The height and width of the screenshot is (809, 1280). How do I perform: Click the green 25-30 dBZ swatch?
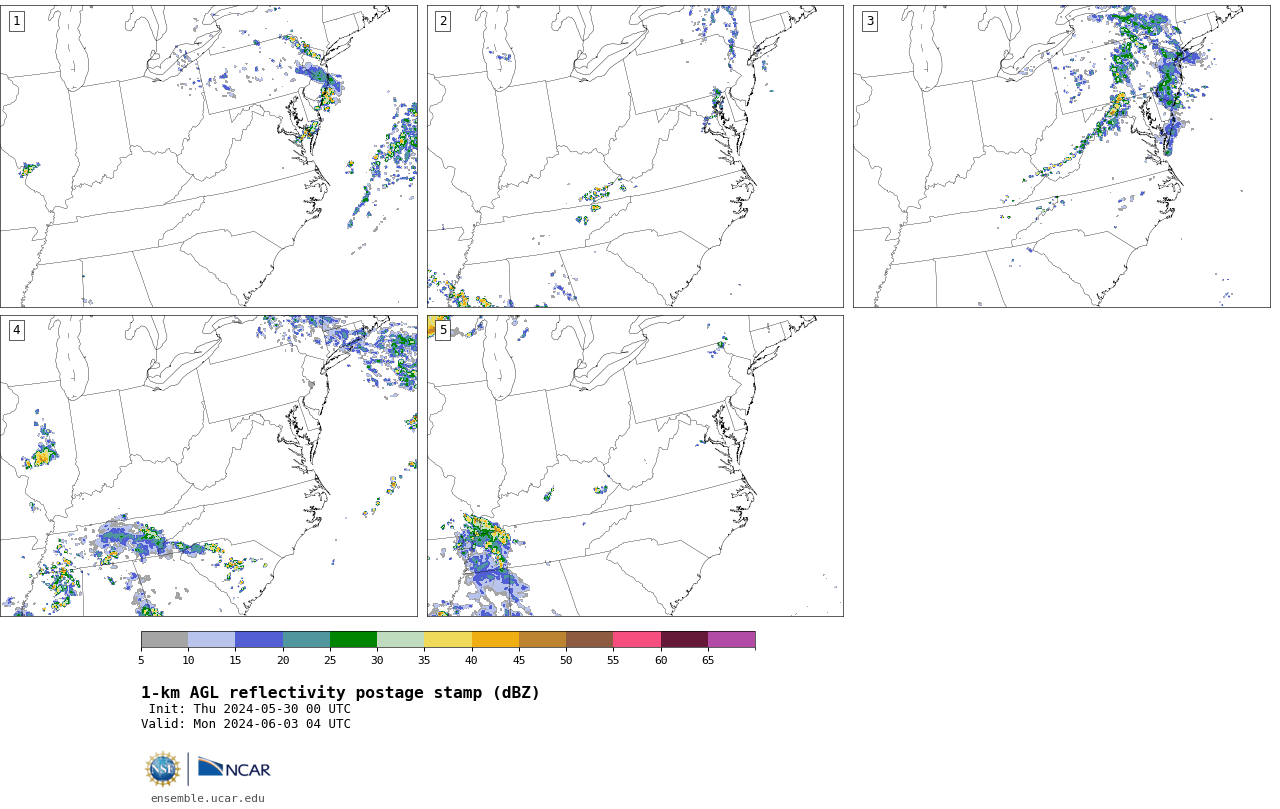tap(353, 640)
